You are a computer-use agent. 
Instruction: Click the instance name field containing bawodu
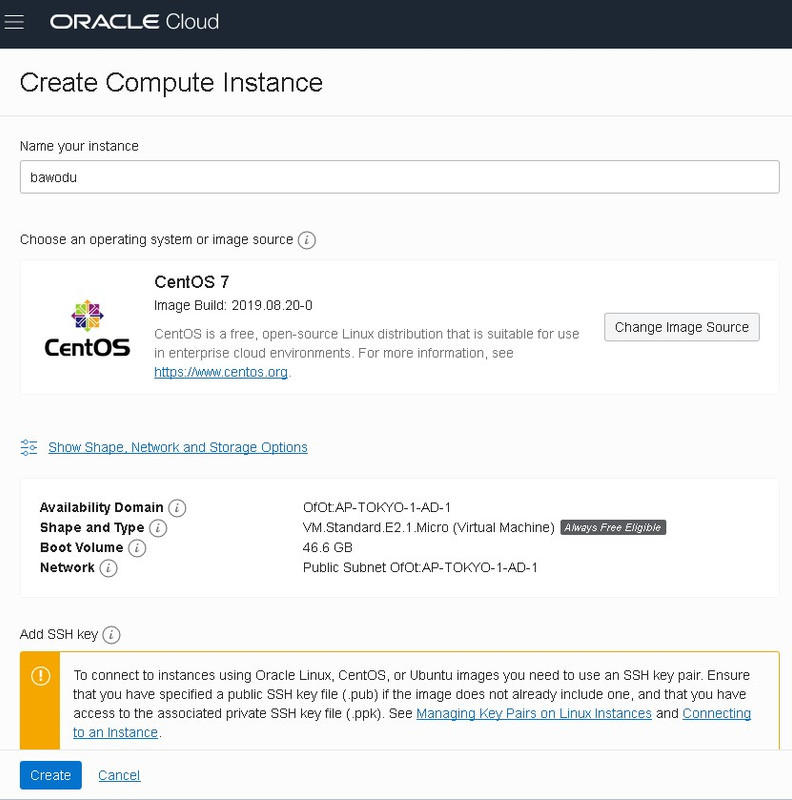click(x=400, y=177)
